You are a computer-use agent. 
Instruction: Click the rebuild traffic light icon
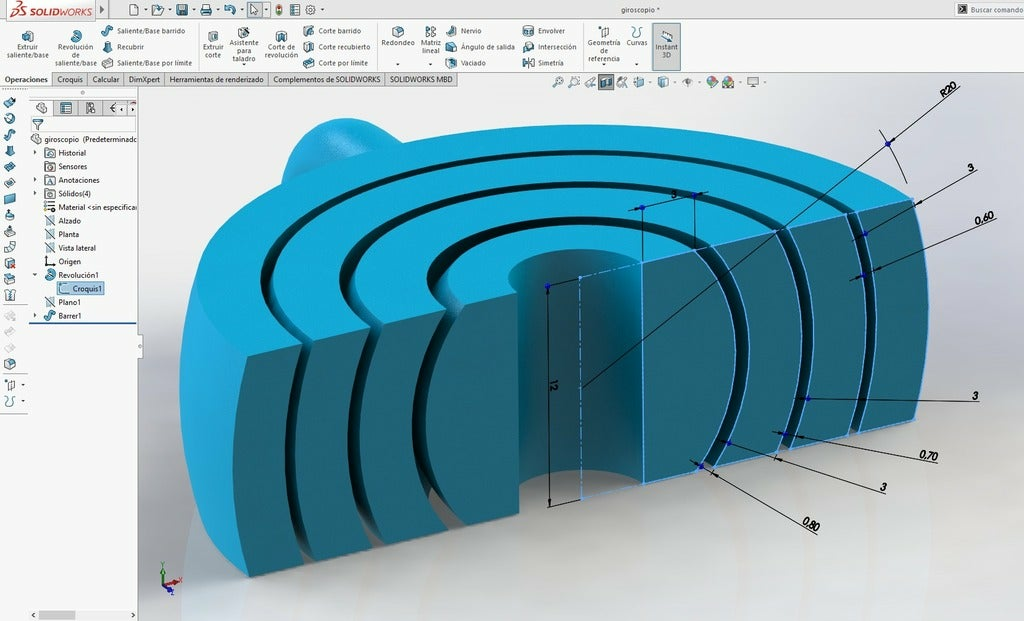tap(279, 10)
